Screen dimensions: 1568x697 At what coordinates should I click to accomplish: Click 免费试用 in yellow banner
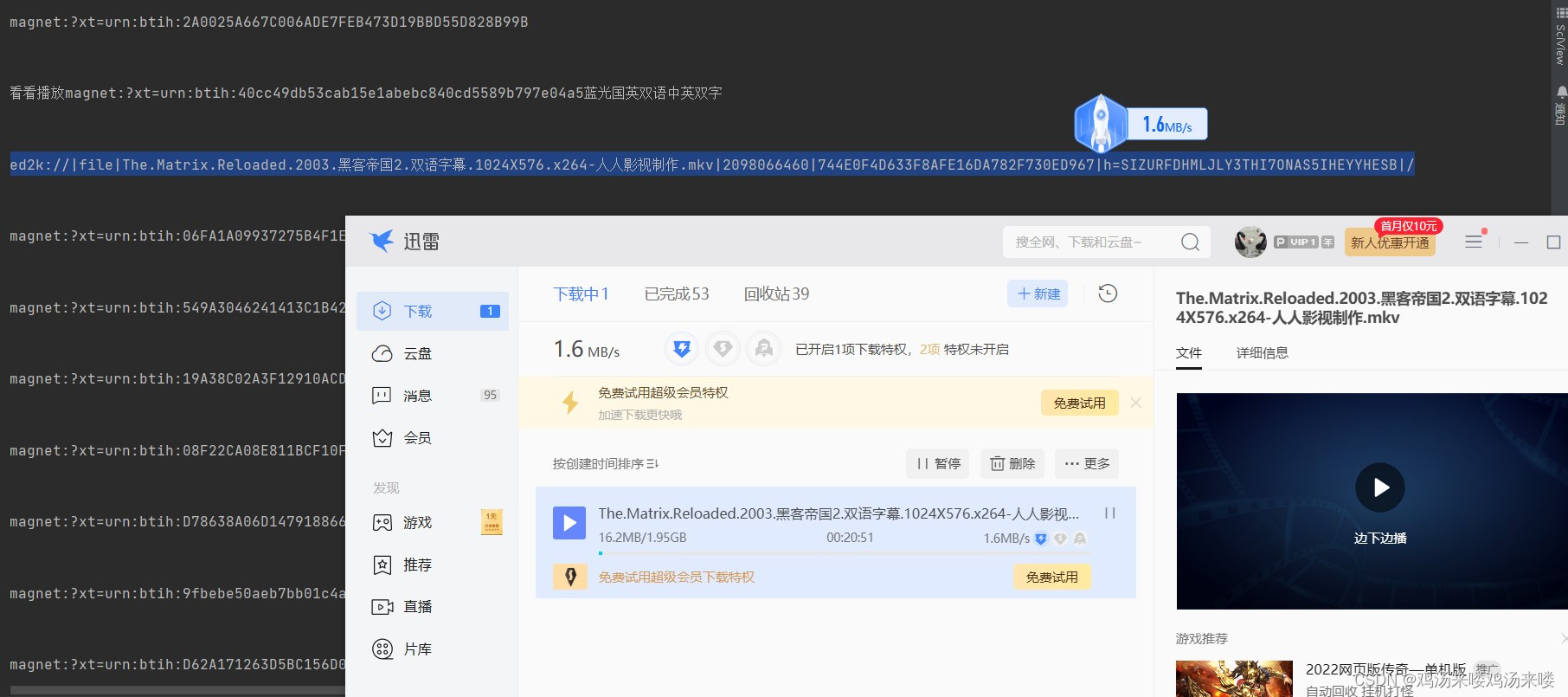1079,403
